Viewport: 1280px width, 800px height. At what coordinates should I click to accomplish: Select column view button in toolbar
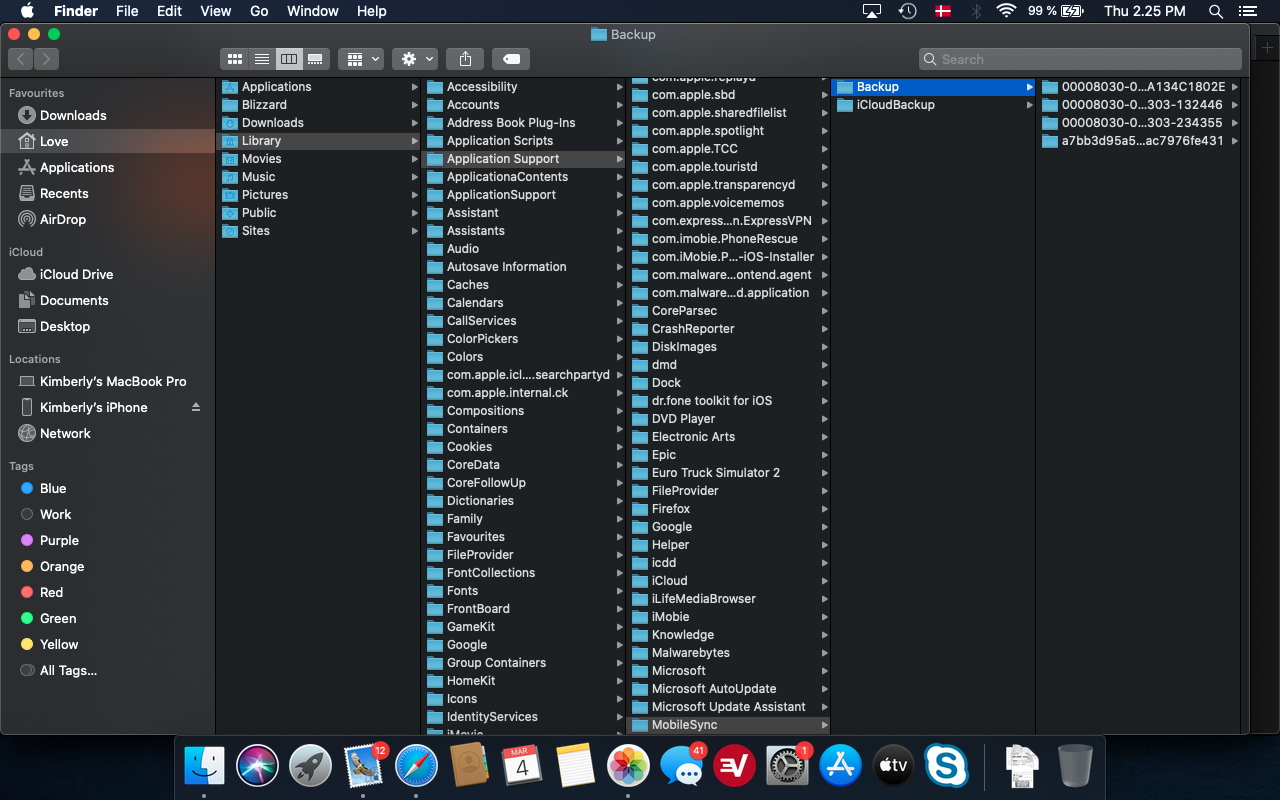pyautogui.click(x=288, y=59)
